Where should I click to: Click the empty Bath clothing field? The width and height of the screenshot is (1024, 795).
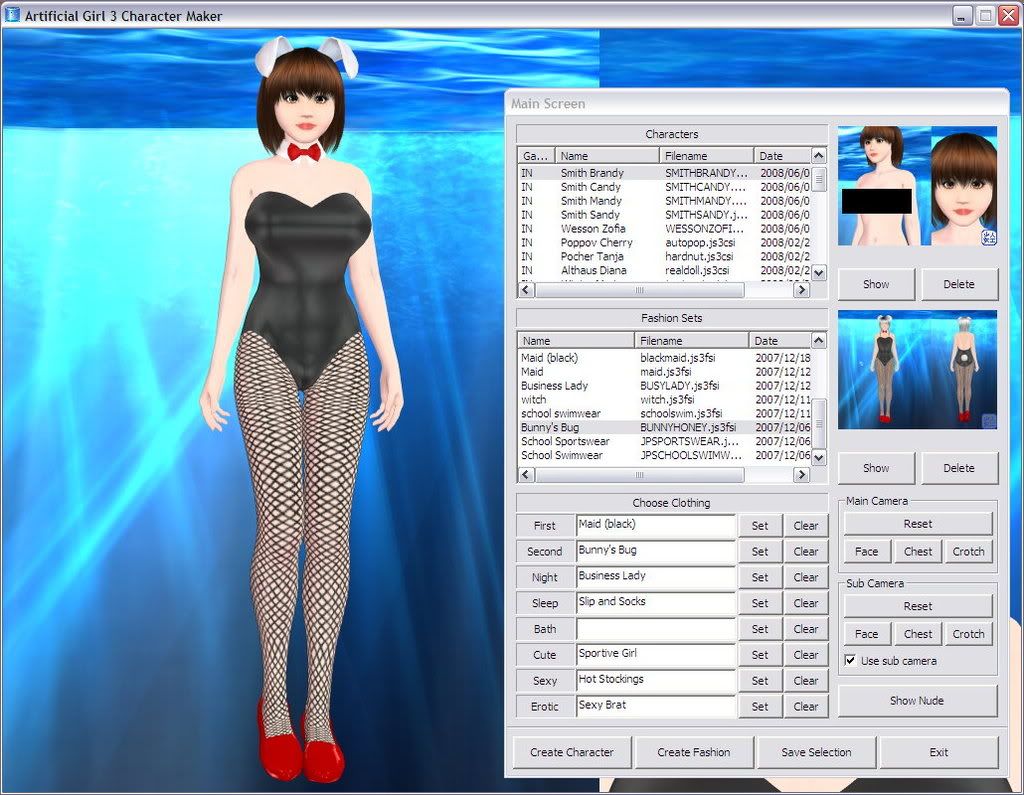656,628
